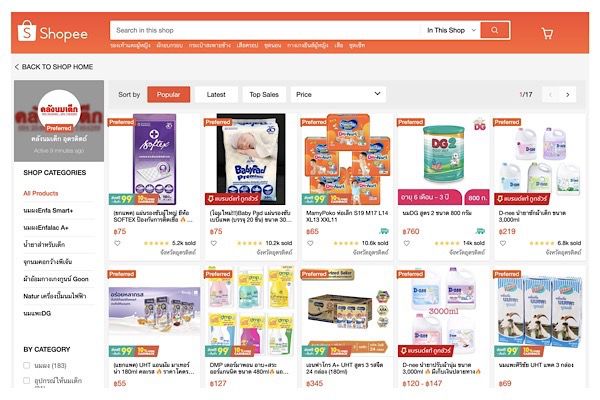This screenshot has width=600, height=400.
Task: Check the first BY CATEGORY checkbox (183)
Action: click(26, 365)
